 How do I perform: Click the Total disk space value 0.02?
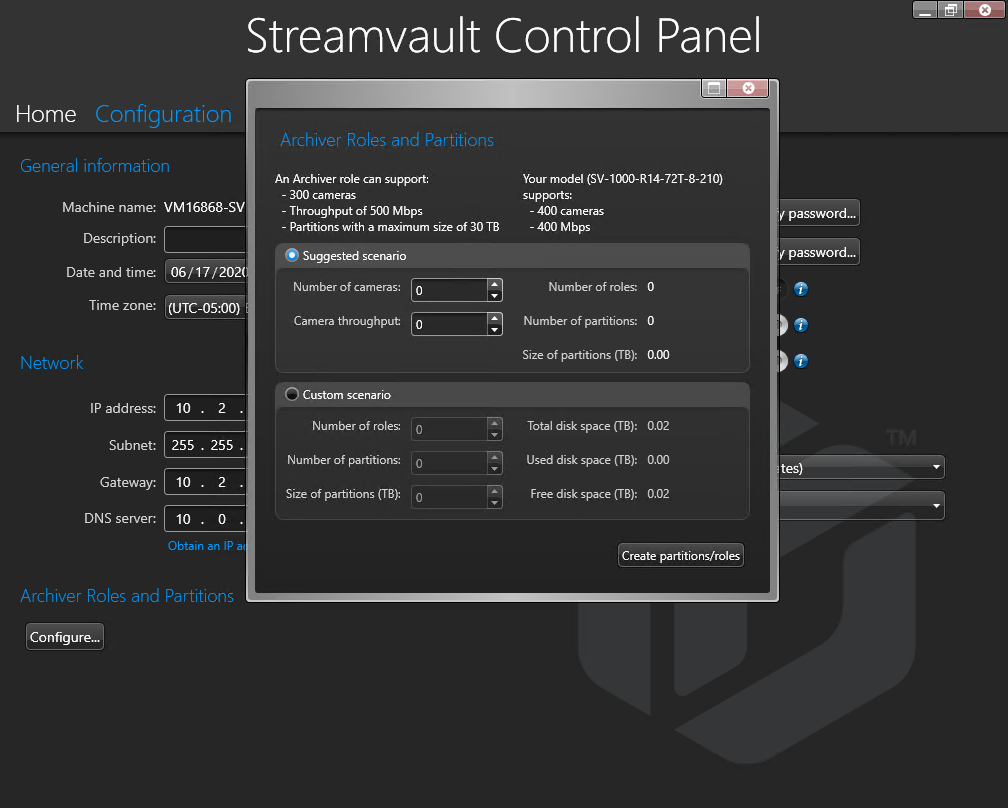tap(658, 426)
